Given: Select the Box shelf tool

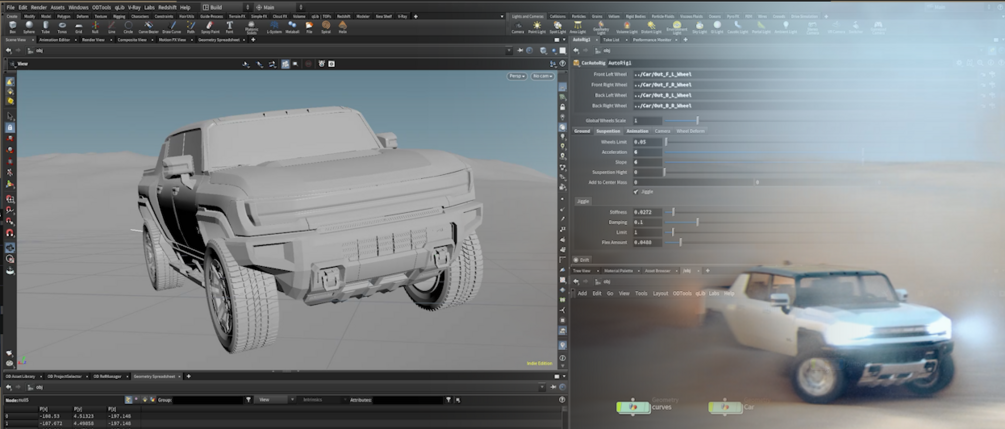Looking at the screenshot, I should click(x=13, y=27).
